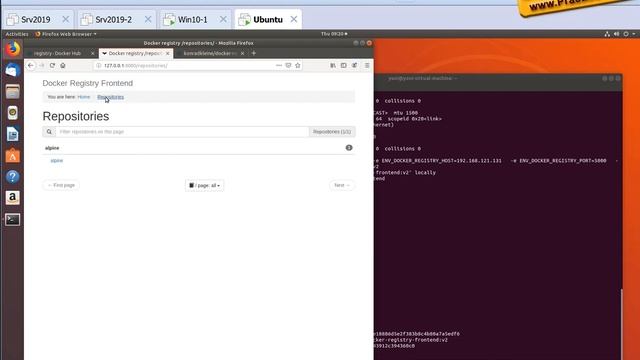
Task: Open the Terminal from the dock
Action: 13,220
